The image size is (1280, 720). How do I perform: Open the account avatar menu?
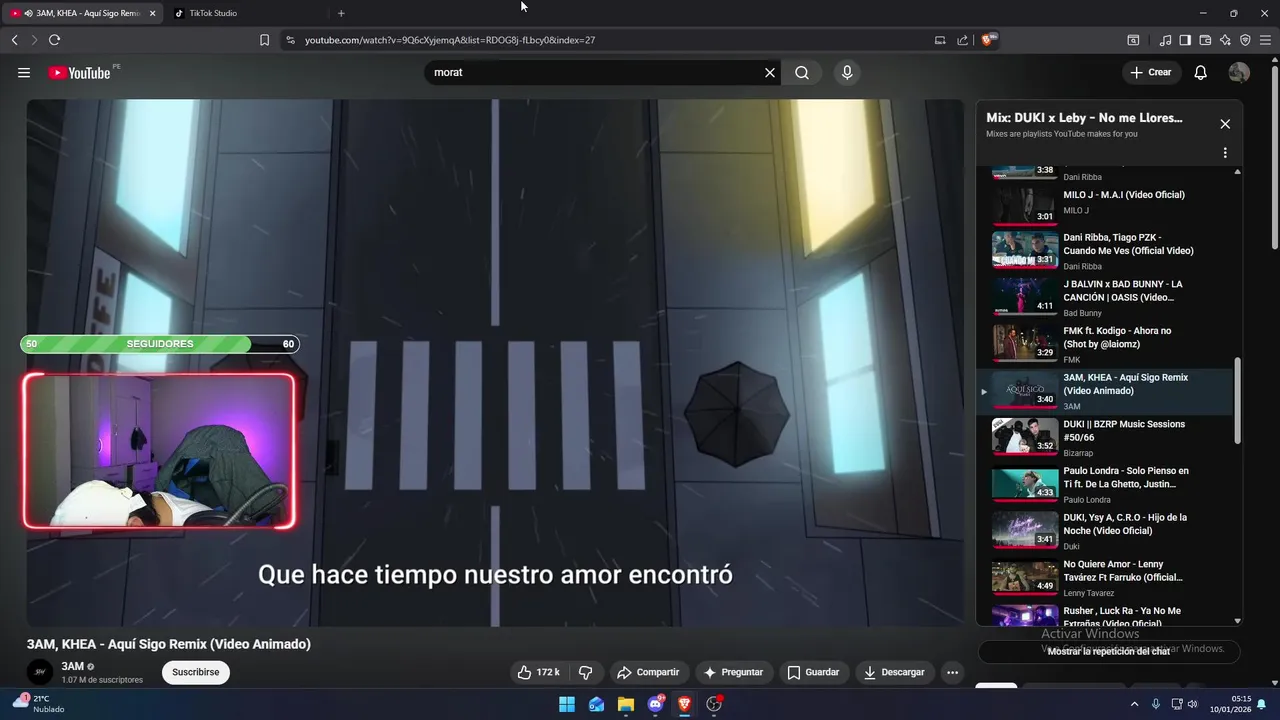click(x=1239, y=72)
